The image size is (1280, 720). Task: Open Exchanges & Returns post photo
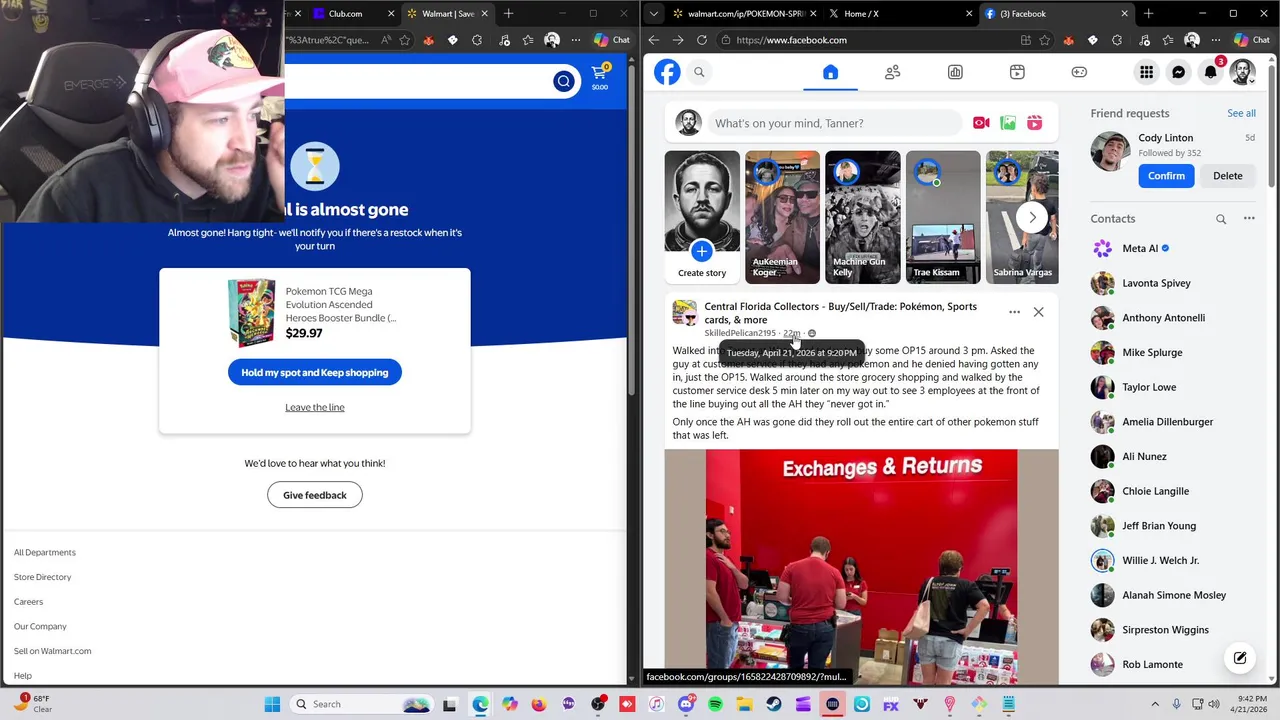tap(861, 567)
